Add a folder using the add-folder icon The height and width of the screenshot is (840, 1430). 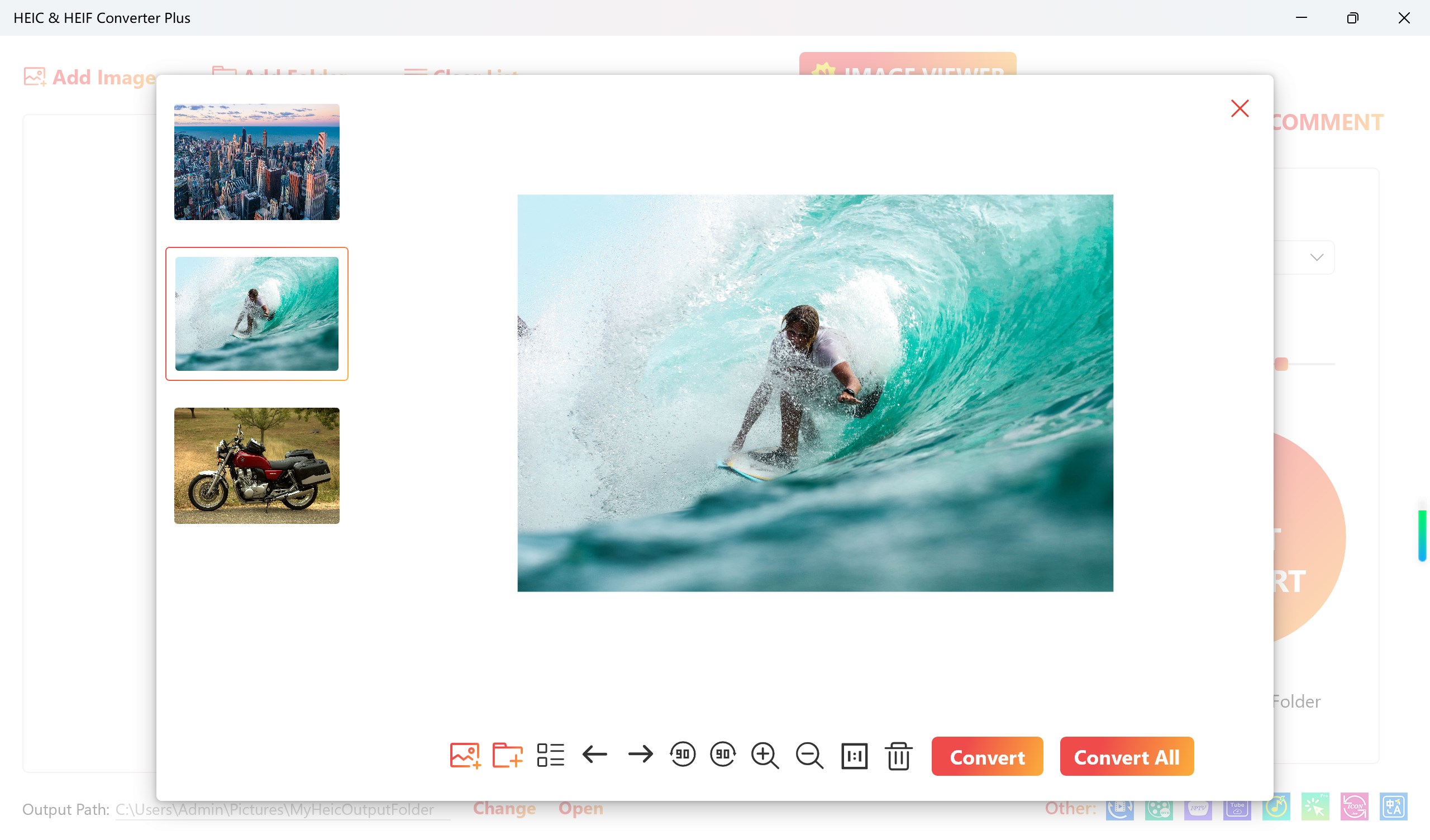click(507, 756)
